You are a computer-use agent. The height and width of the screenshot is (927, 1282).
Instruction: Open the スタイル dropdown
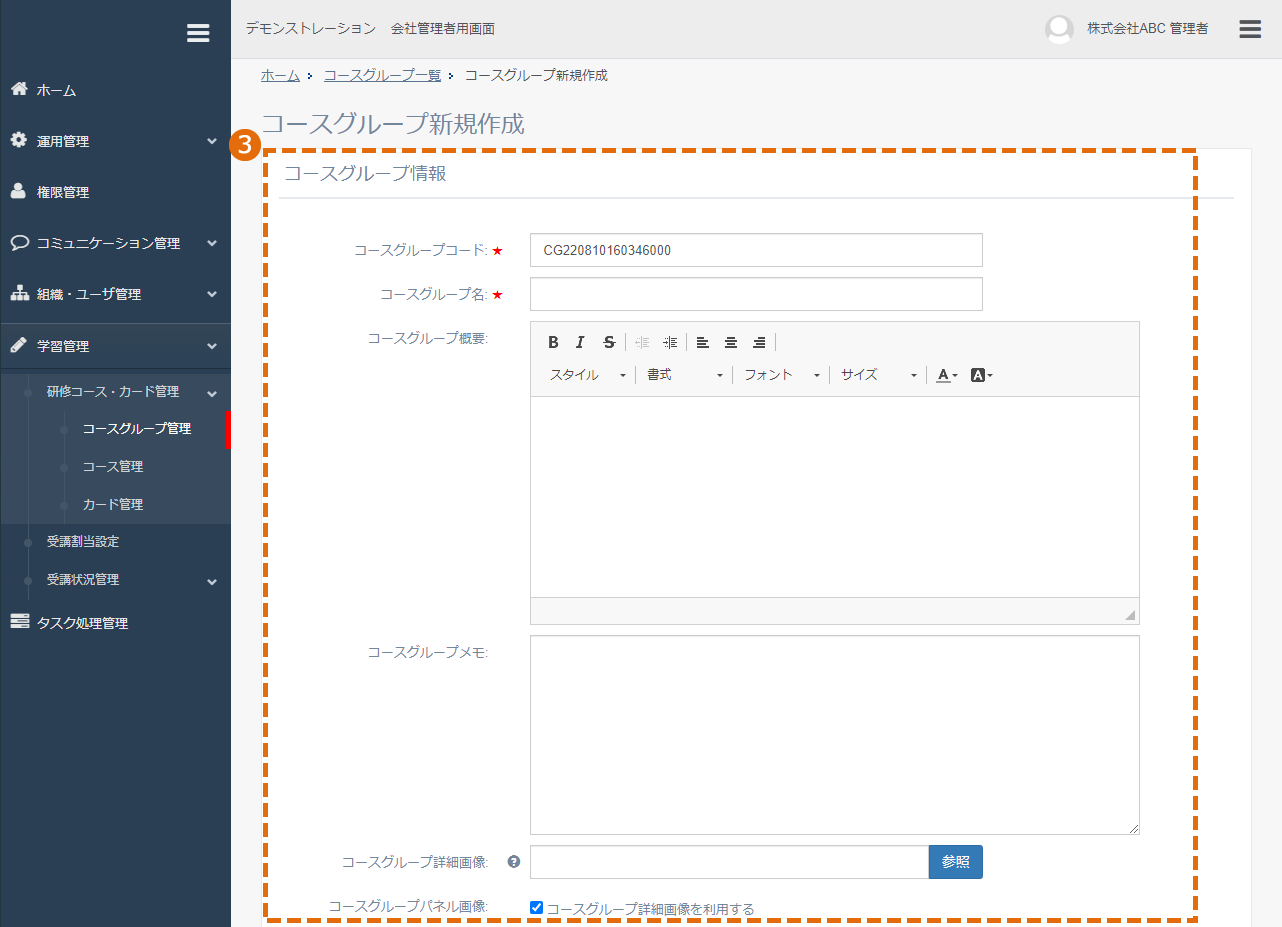(x=588, y=375)
